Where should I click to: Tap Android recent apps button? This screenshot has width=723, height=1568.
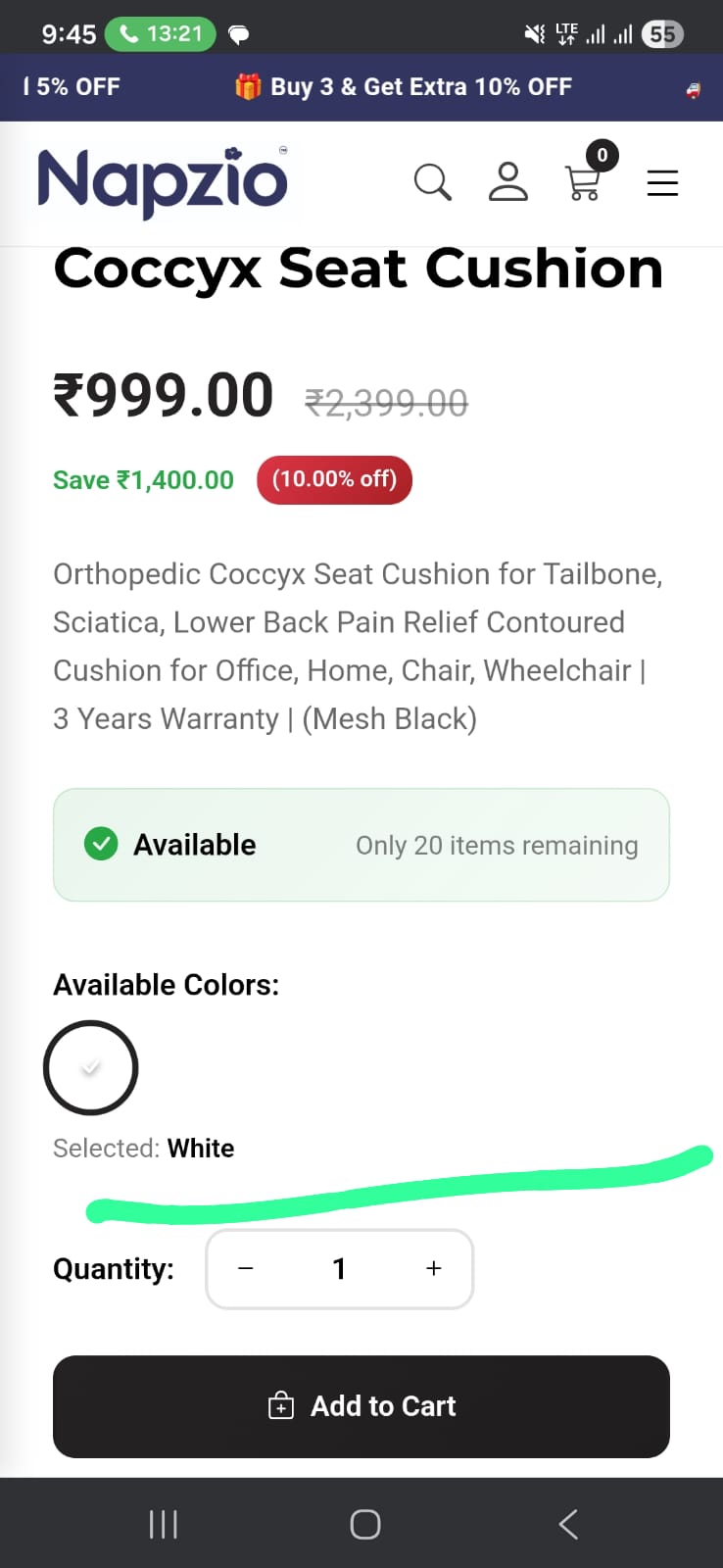tap(163, 1524)
